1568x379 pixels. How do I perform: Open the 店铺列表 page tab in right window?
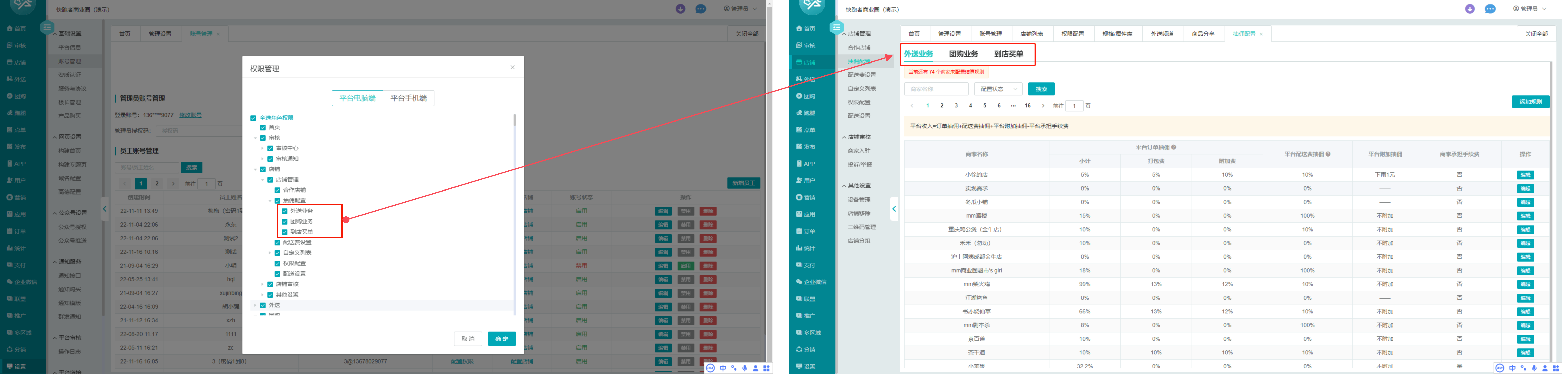pyautogui.click(x=1032, y=34)
